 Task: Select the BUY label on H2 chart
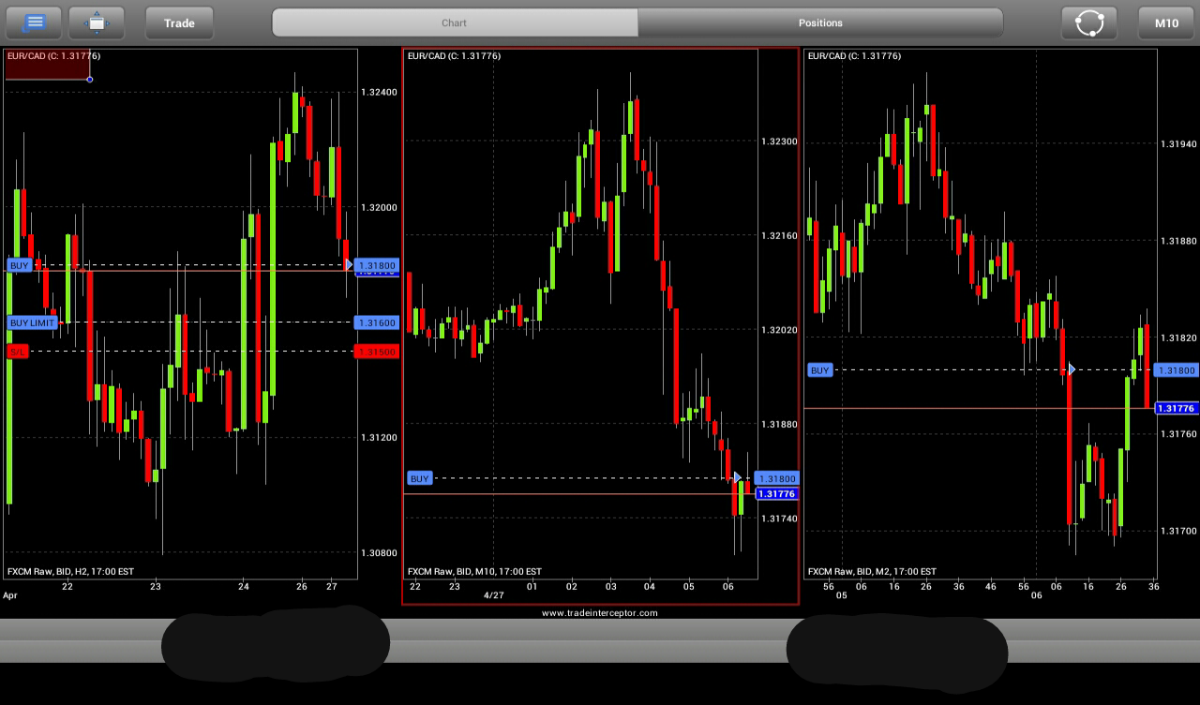click(x=19, y=265)
